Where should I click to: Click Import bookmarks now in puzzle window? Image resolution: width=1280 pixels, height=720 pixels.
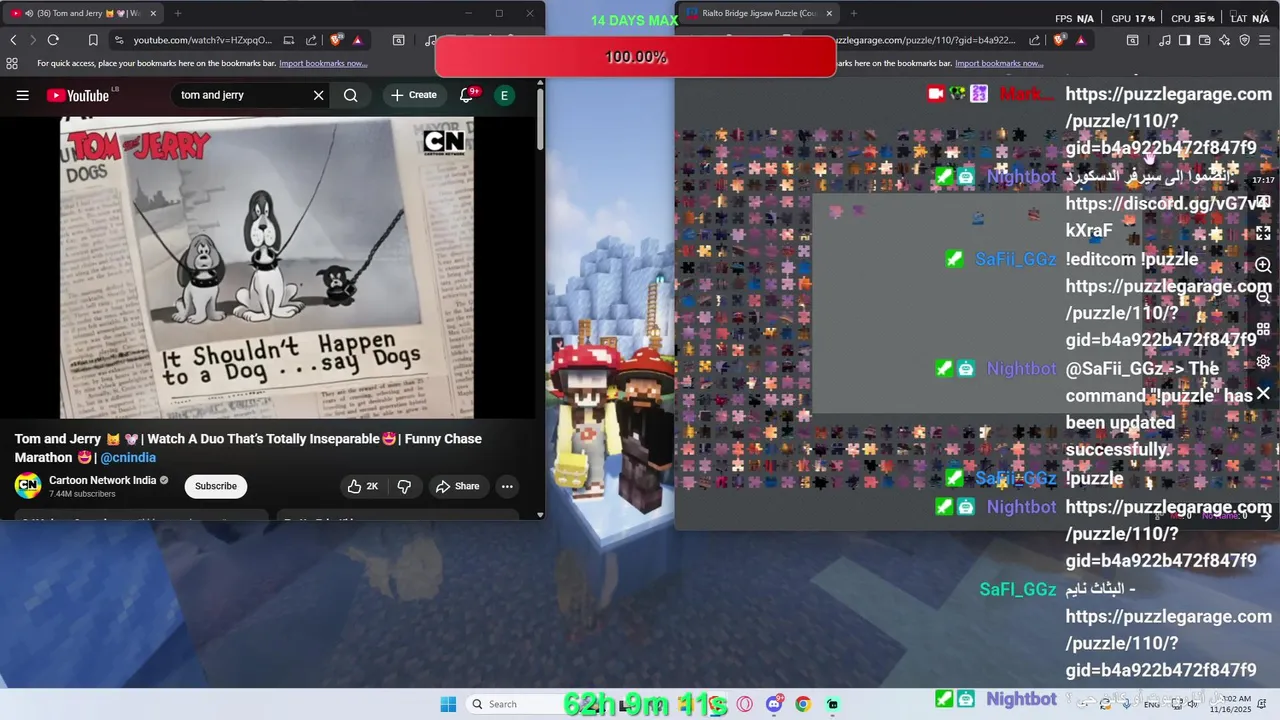point(999,63)
